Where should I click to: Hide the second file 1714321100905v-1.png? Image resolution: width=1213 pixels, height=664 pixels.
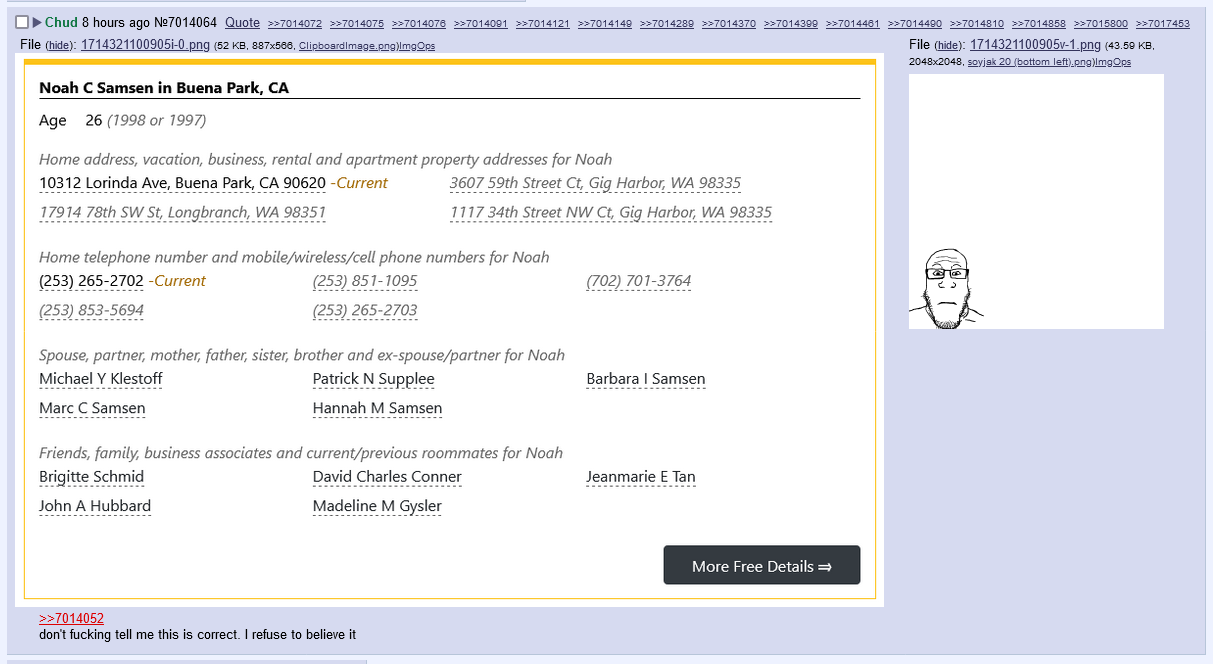tap(946, 46)
